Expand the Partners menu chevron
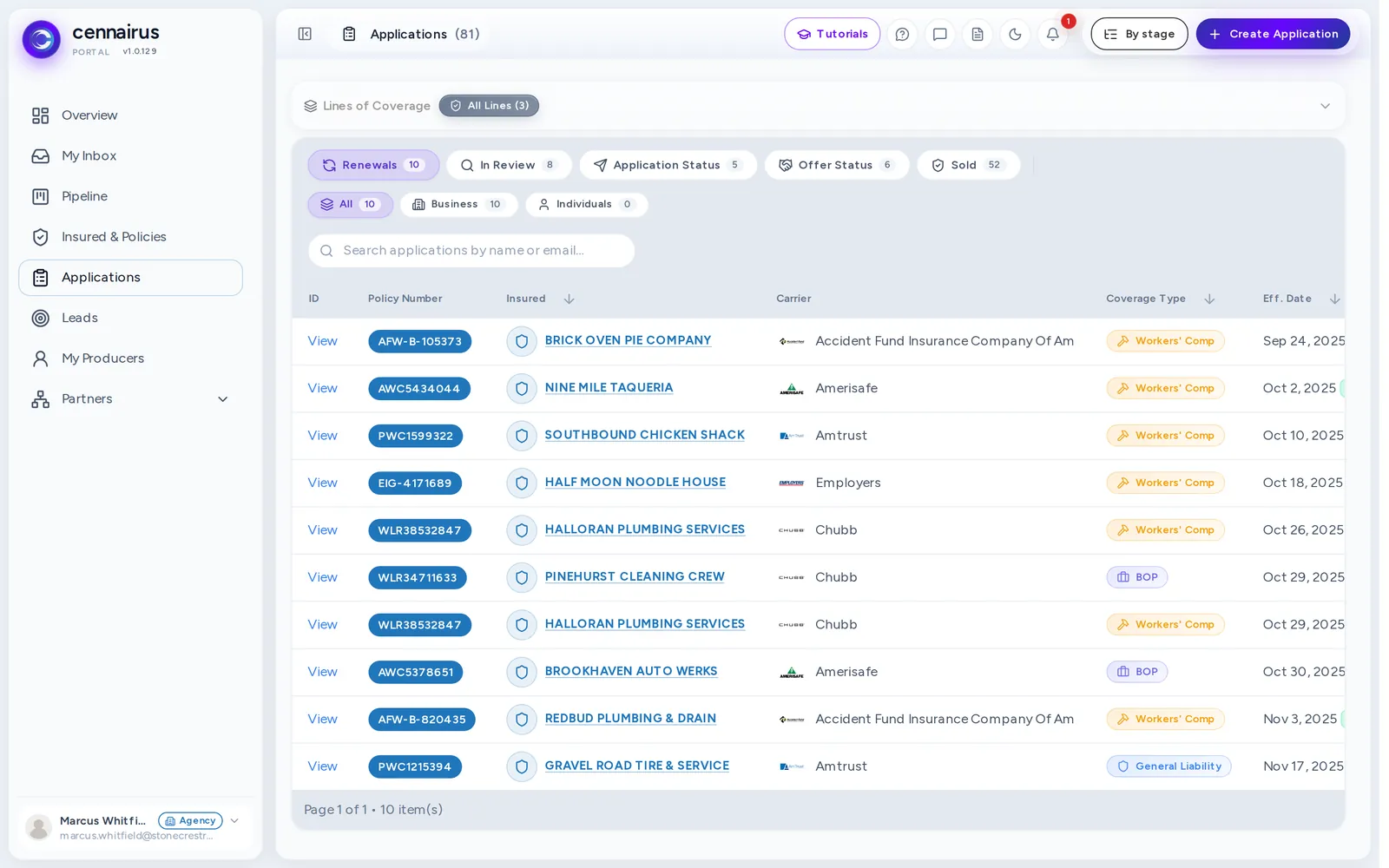The image size is (1389, 868). pos(222,399)
